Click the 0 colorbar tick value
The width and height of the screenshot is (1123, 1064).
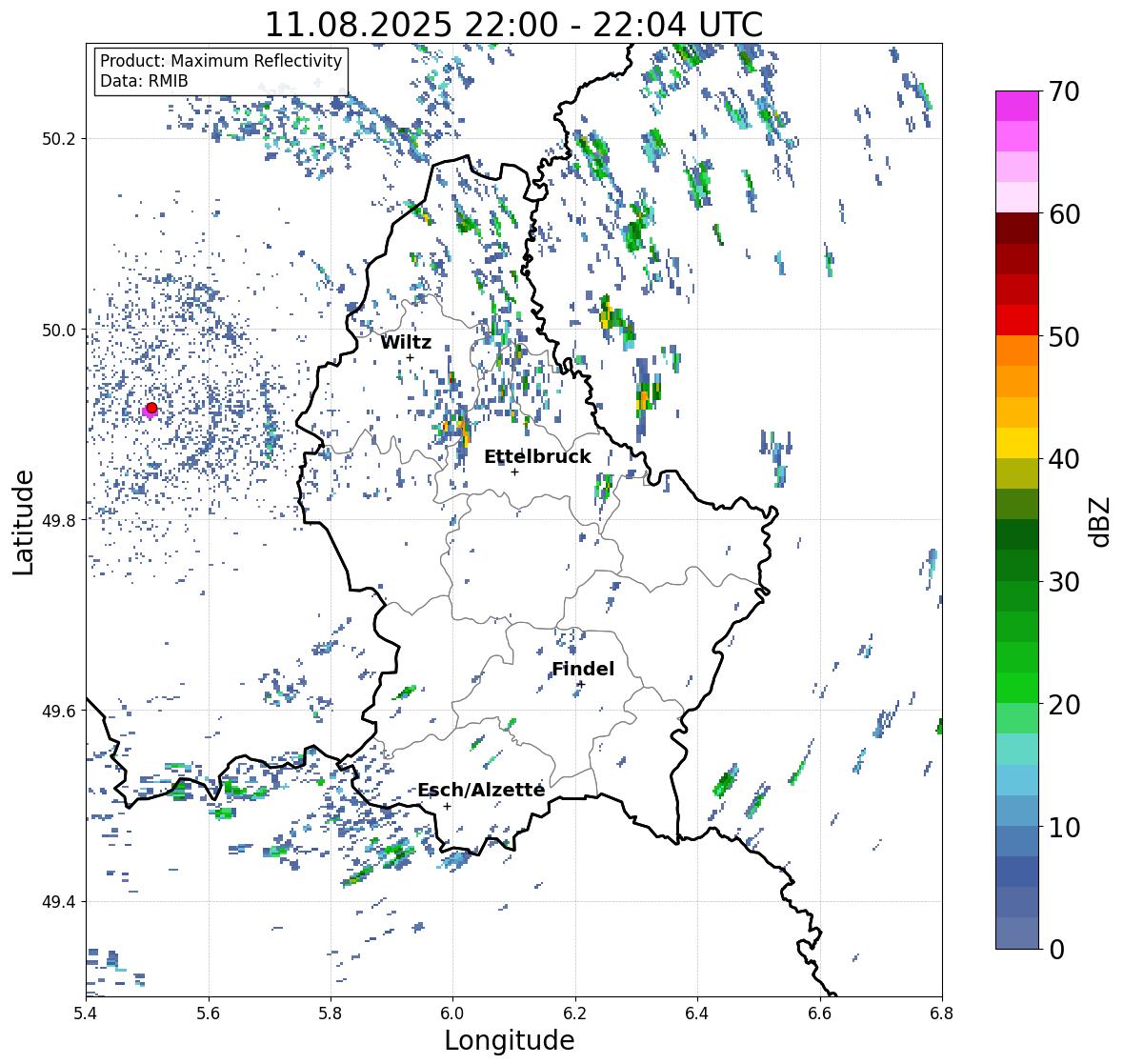[1056, 950]
